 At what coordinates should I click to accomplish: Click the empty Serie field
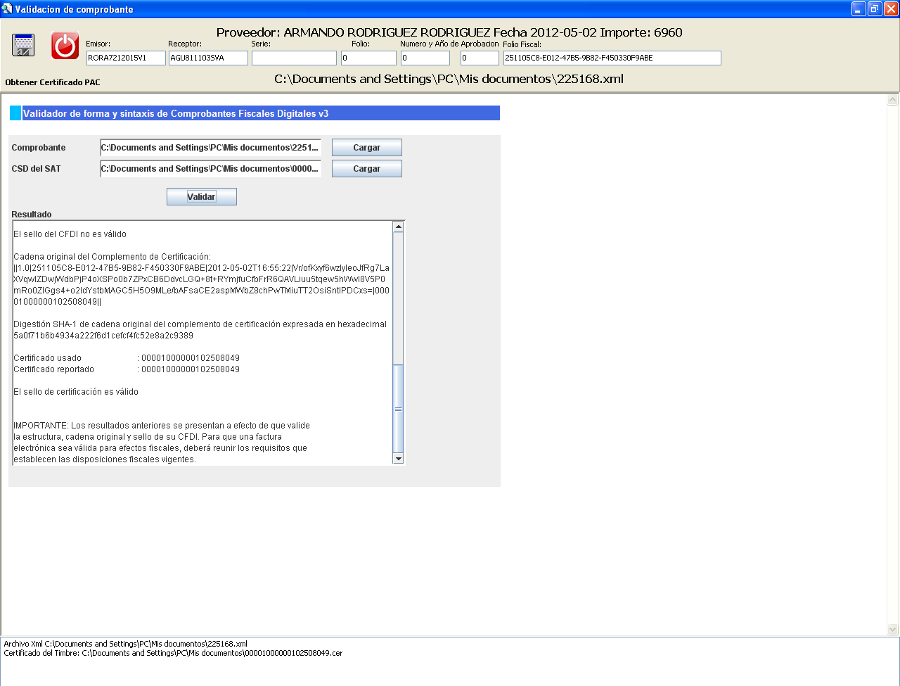tap(293, 58)
